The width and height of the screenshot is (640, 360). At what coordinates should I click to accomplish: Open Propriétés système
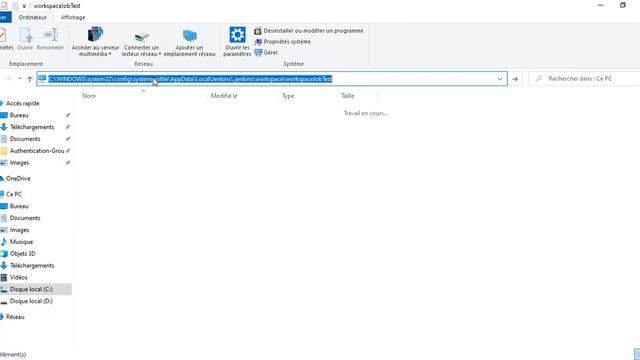(282, 42)
